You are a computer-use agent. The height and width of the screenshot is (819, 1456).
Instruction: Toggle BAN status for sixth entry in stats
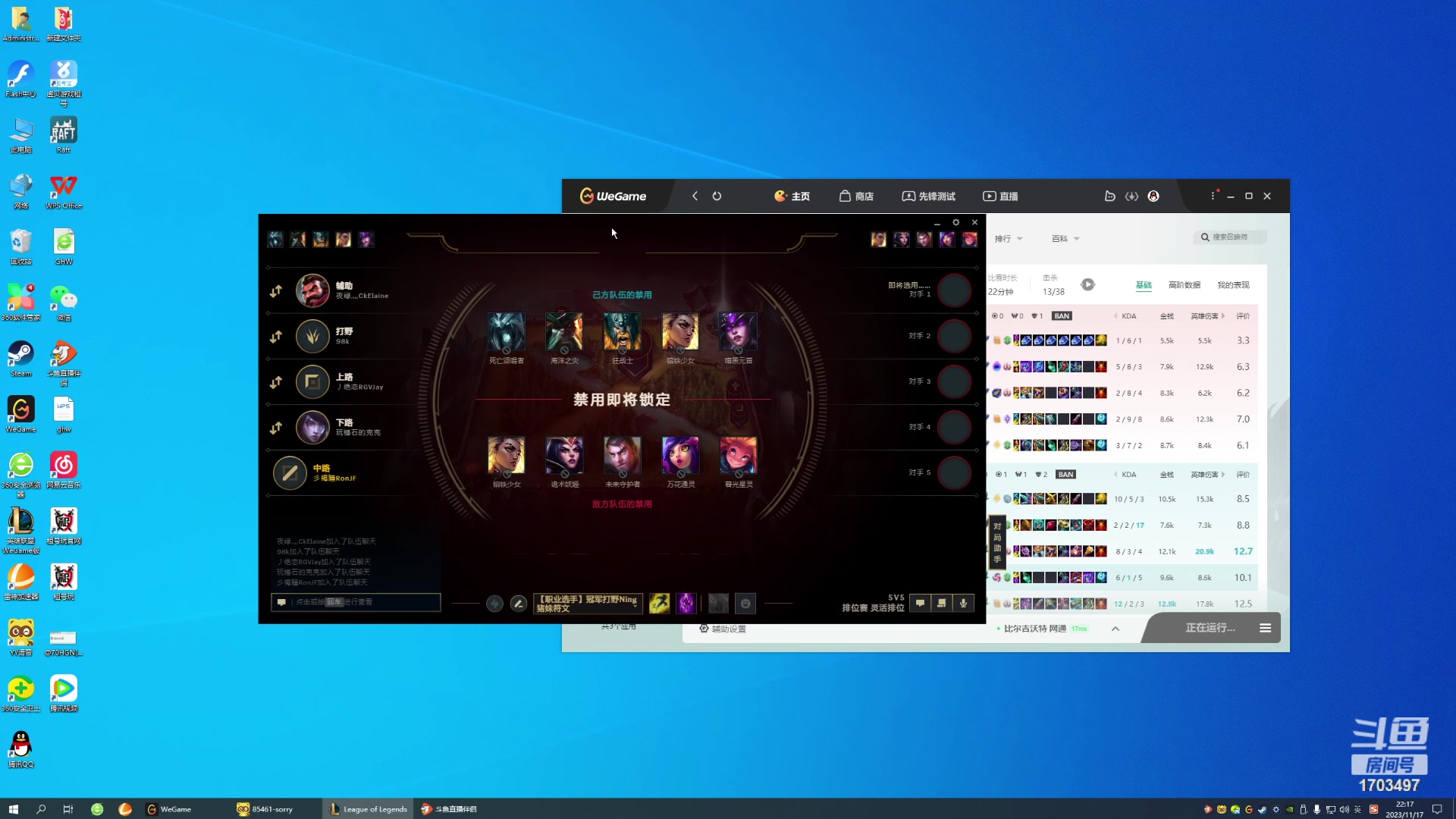tap(1064, 474)
